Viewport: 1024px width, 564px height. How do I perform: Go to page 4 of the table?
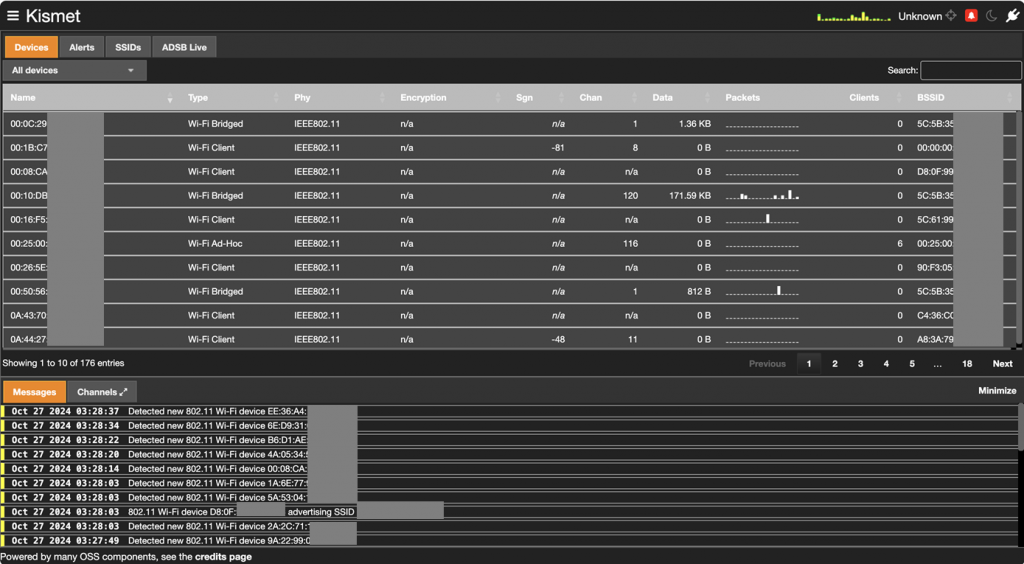pyautogui.click(x=886, y=364)
